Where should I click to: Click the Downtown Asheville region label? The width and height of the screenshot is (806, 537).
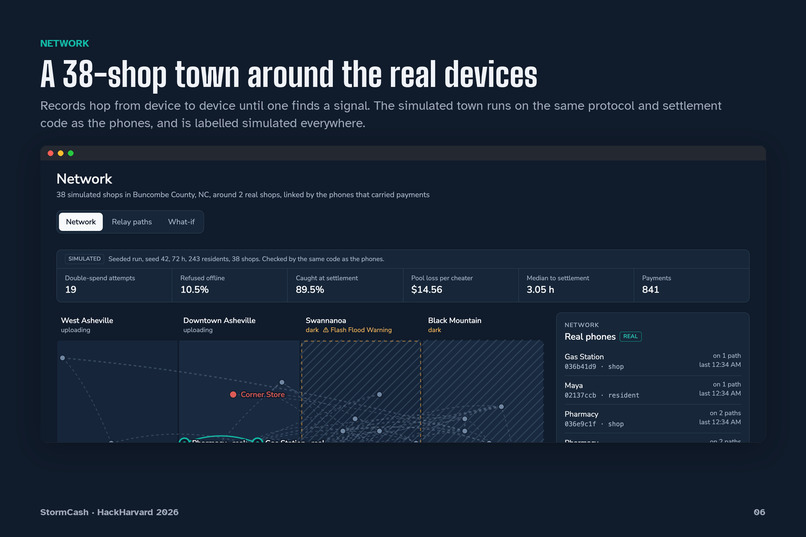tap(219, 320)
